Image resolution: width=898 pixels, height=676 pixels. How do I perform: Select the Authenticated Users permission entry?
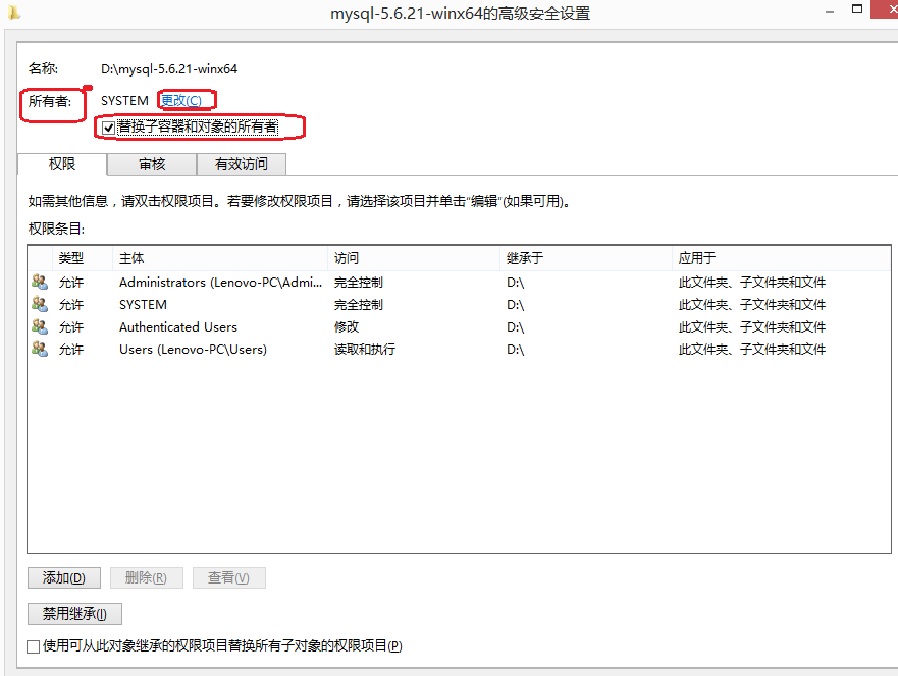[178, 327]
